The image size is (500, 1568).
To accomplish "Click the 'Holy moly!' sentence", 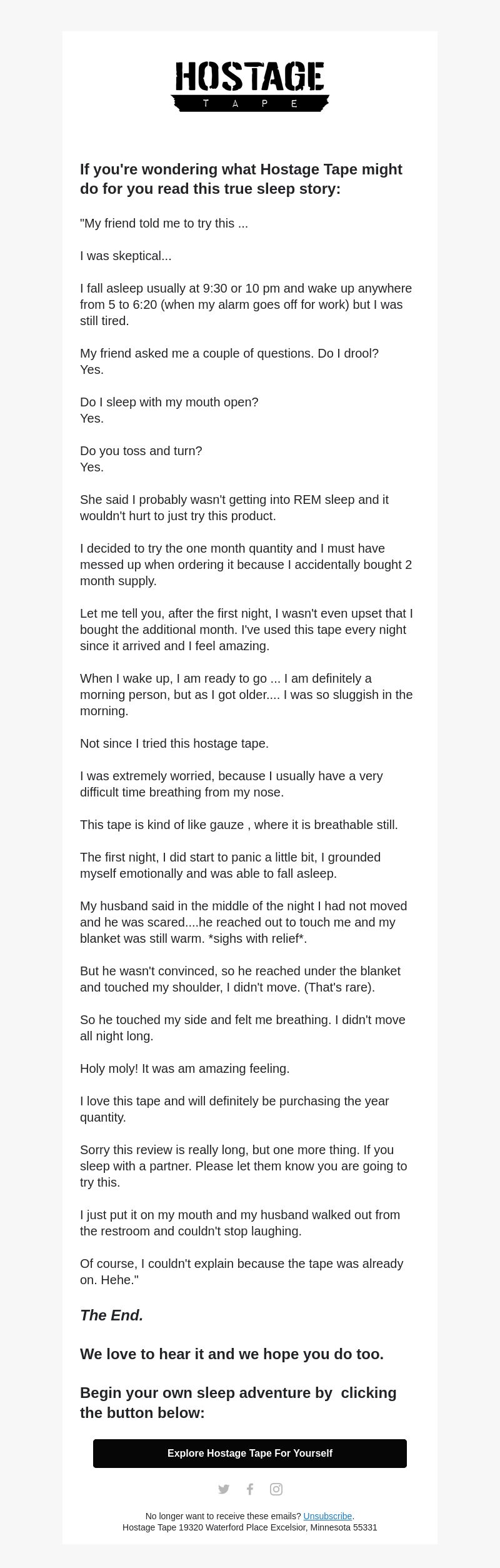I will pos(185,1068).
